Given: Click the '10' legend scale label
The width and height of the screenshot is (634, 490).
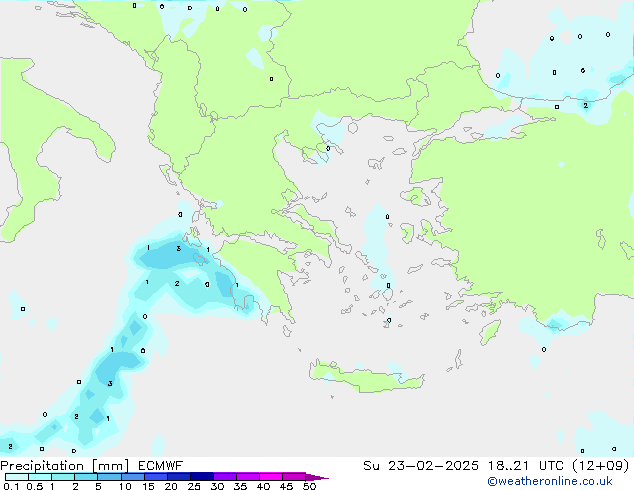Looking at the screenshot, I should tap(125, 486).
